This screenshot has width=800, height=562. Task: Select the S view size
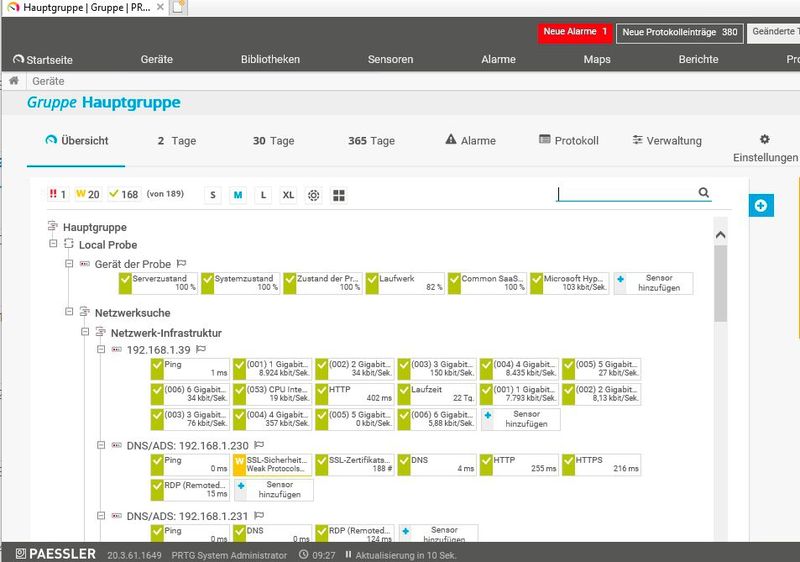[x=213, y=195]
